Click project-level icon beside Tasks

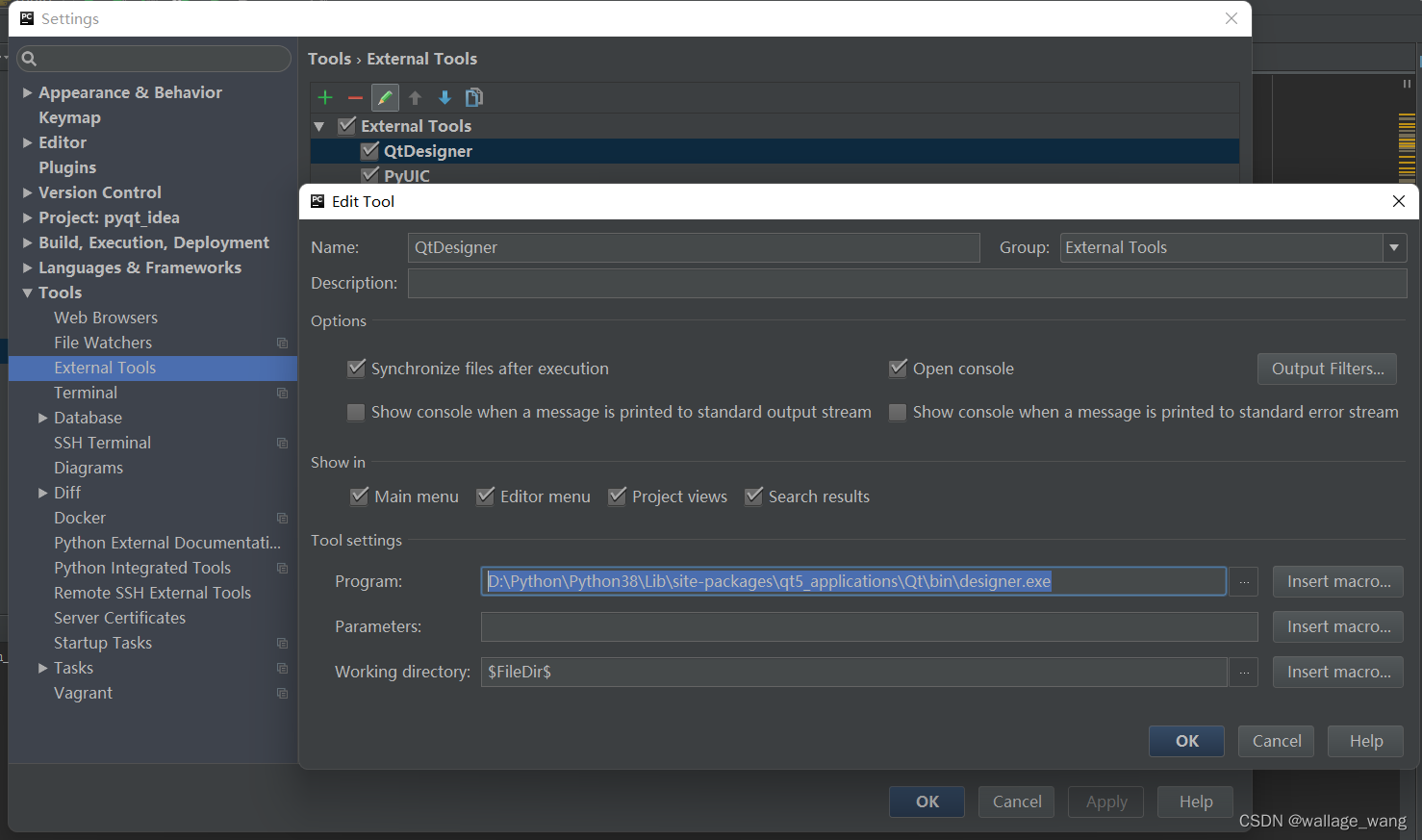tap(282, 668)
